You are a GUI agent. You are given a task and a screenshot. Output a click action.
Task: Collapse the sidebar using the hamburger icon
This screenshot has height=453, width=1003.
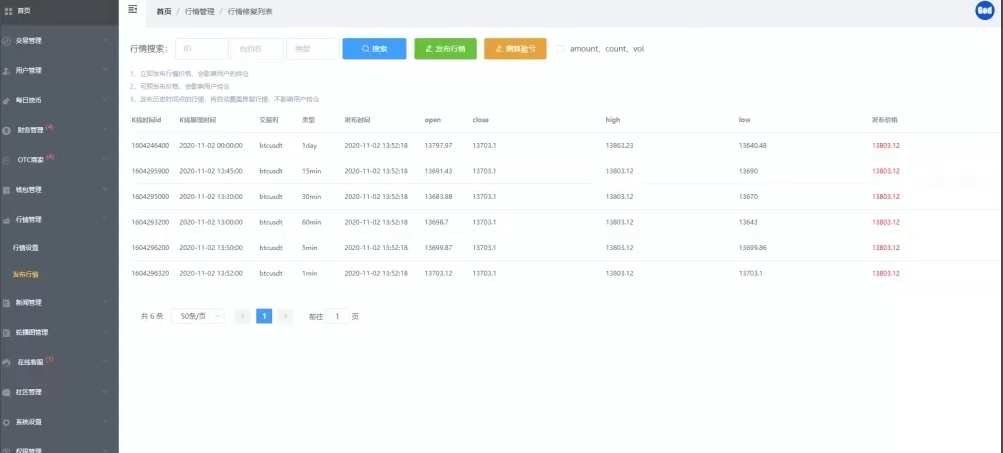point(133,10)
